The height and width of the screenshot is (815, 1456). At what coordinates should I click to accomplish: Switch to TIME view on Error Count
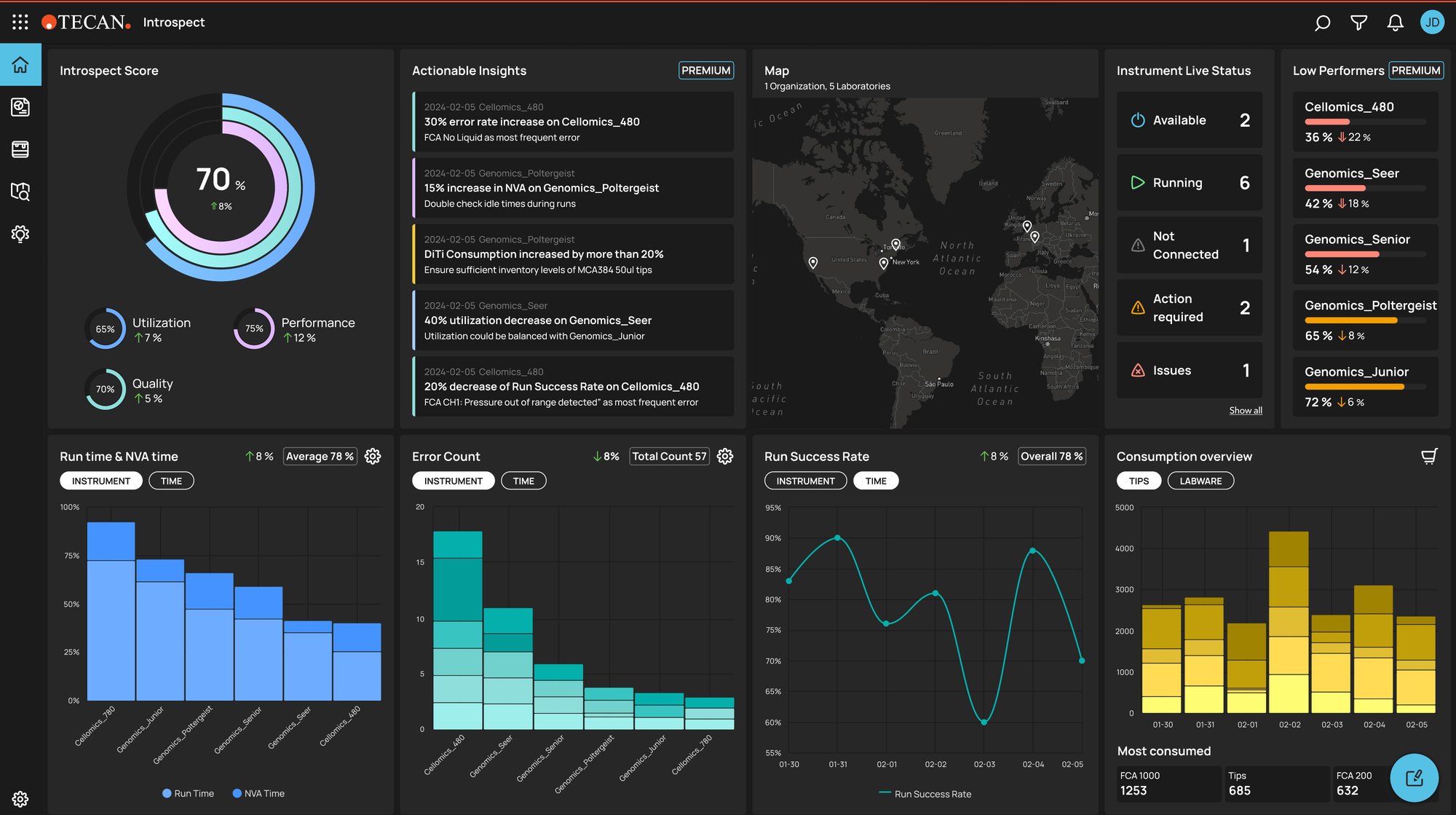tap(523, 480)
